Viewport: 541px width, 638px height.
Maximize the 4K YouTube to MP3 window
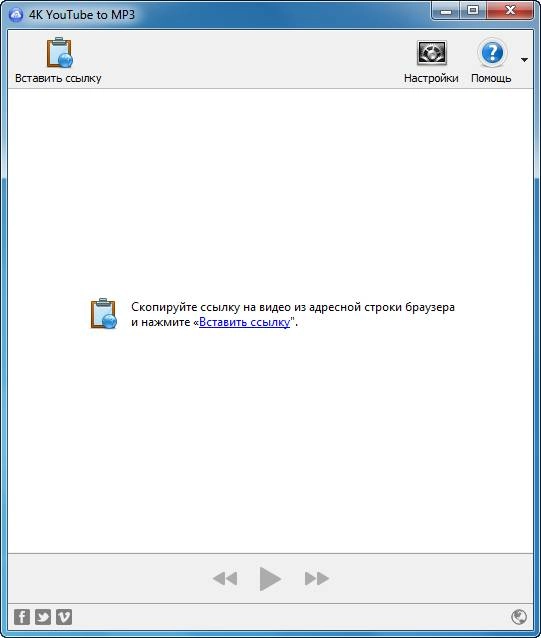coord(473,11)
